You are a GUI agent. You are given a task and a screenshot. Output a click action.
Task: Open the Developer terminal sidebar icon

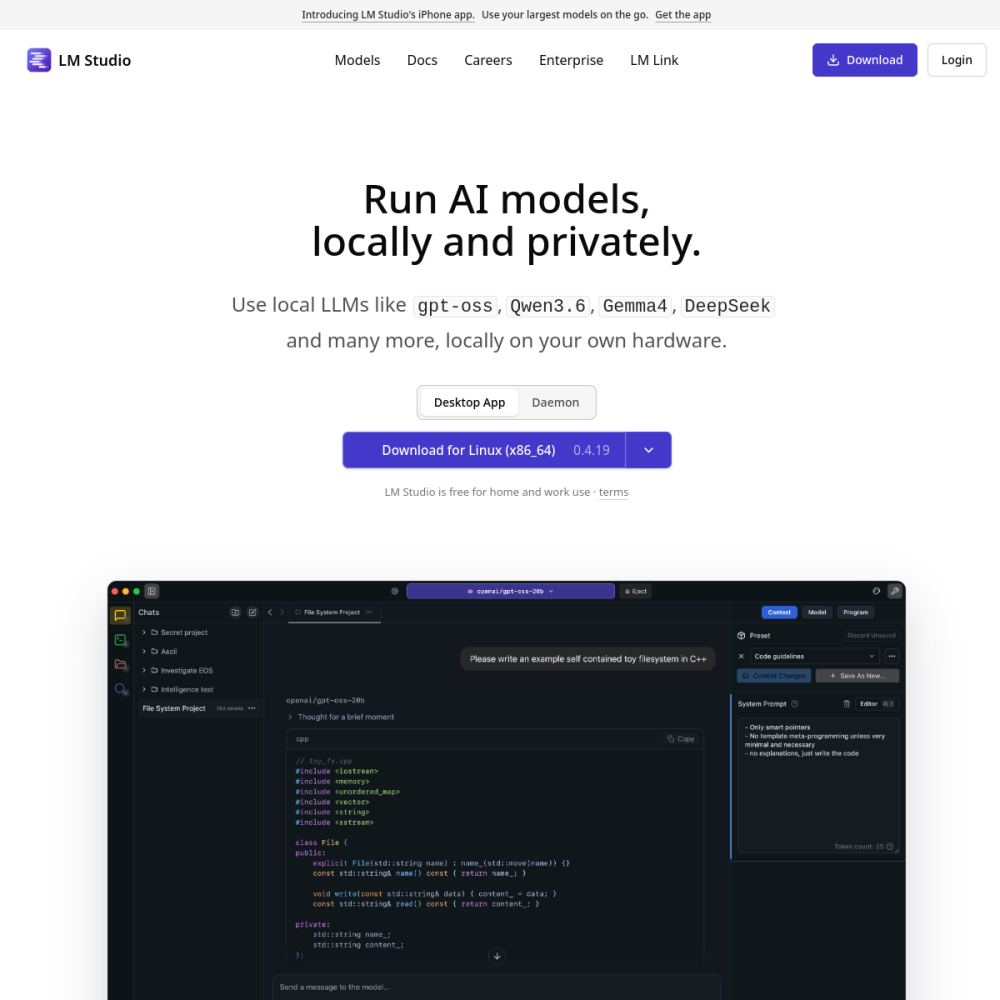[x=120, y=640]
